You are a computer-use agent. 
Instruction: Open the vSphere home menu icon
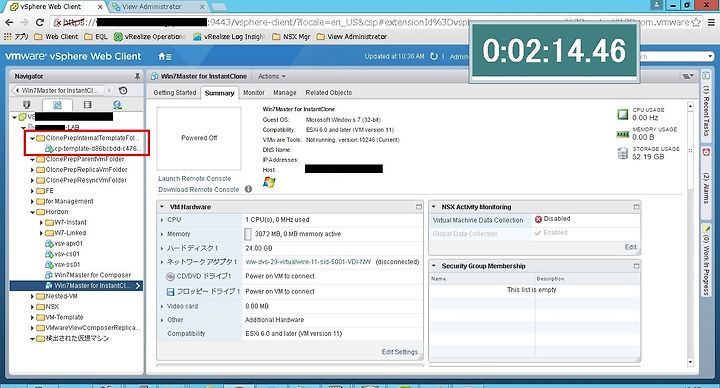coord(164,56)
